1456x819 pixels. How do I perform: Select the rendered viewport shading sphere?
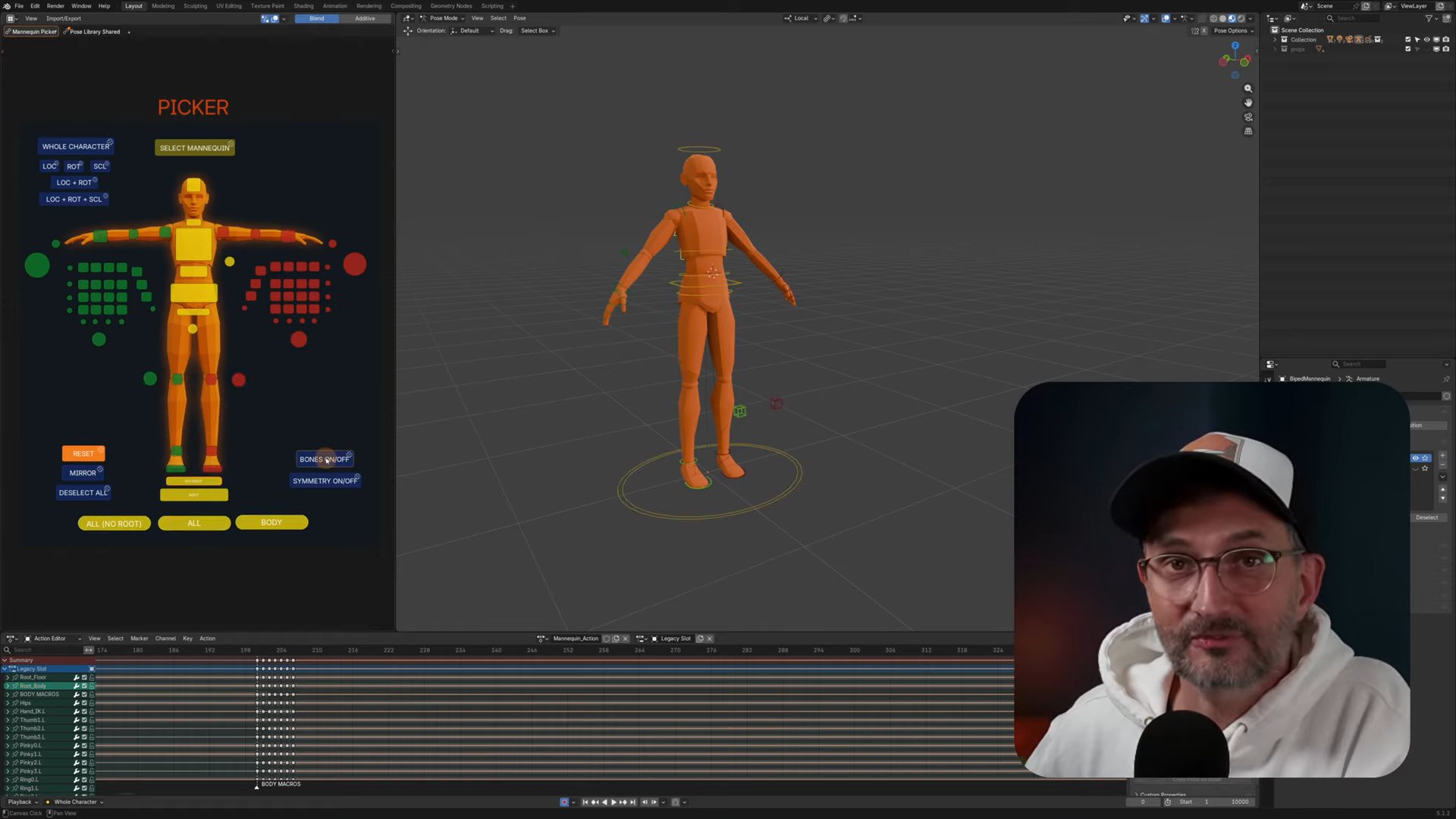pyautogui.click(x=1241, y=18)
